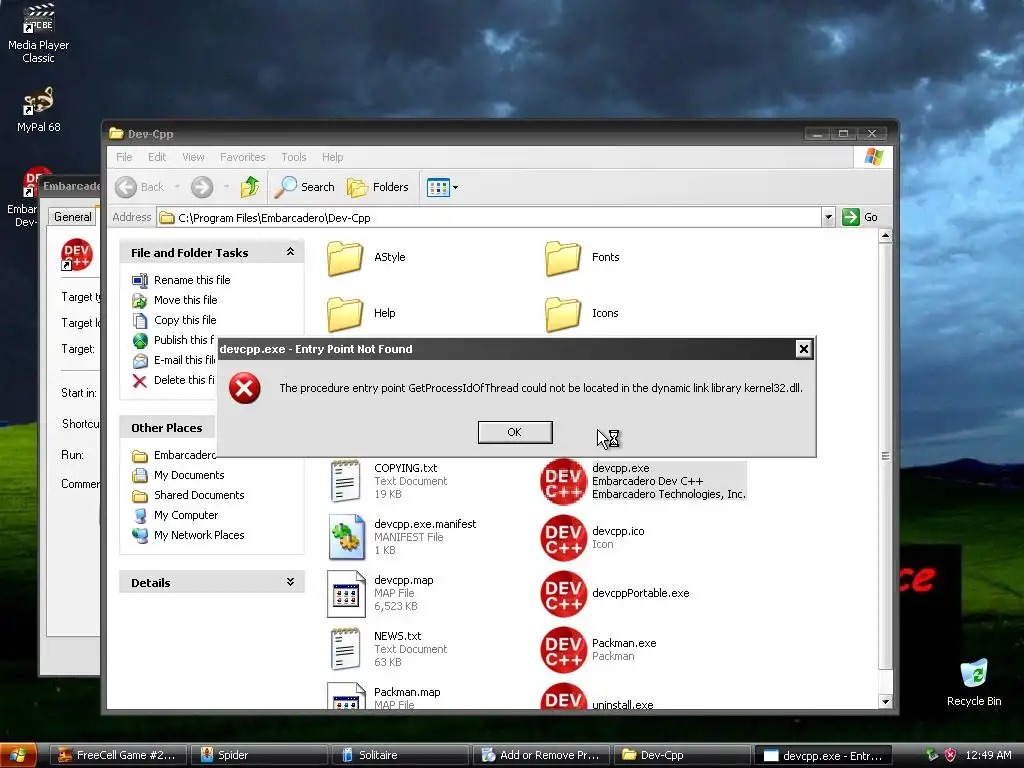
Task: Go to Shared Documents in Other Places
Action: click(x=199, y=495)
